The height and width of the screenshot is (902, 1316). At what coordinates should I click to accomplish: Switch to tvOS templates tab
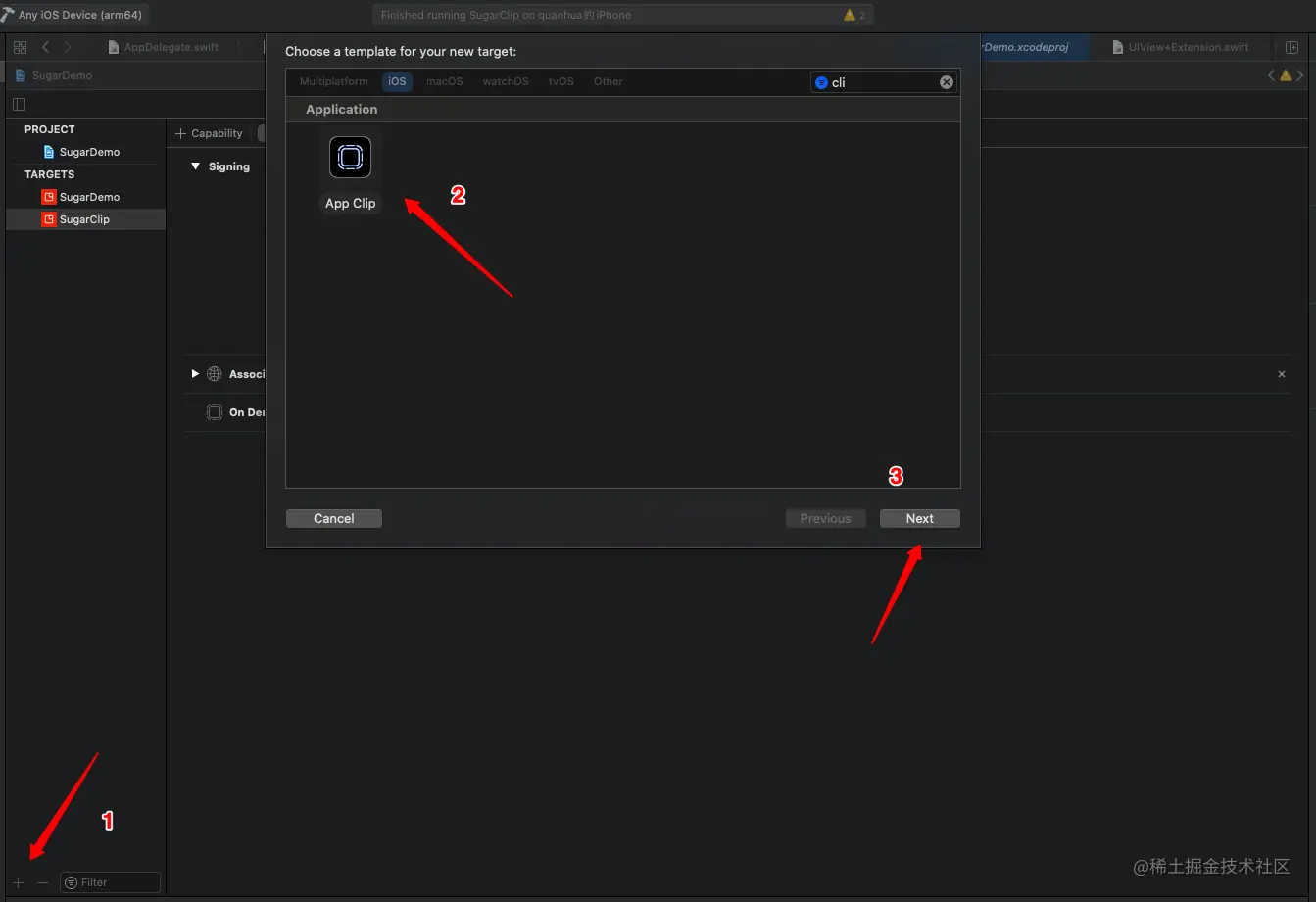[x=561, y=81]
